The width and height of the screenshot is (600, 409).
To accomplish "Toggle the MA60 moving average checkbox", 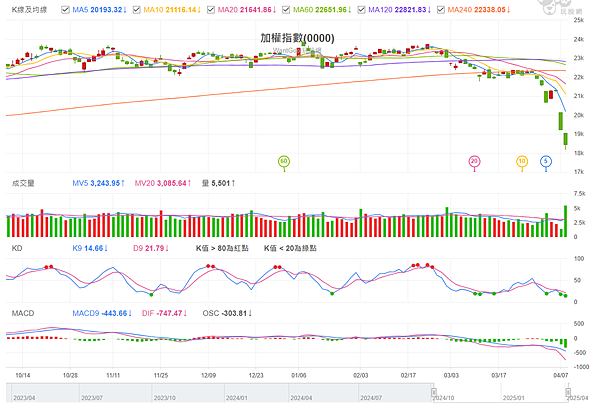I will tap(286, 10).
